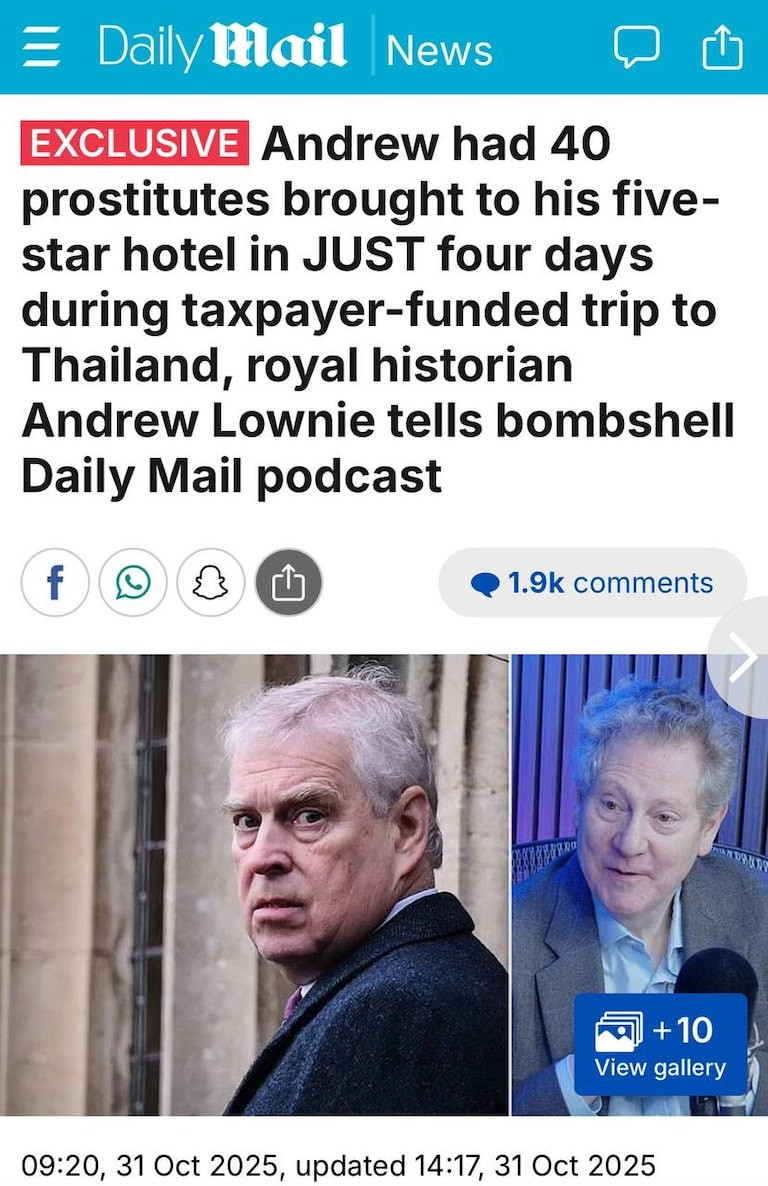Tap the share icon in the top header
The width and height of the screenshot is (768, 1186).
[x=722, y=47]
